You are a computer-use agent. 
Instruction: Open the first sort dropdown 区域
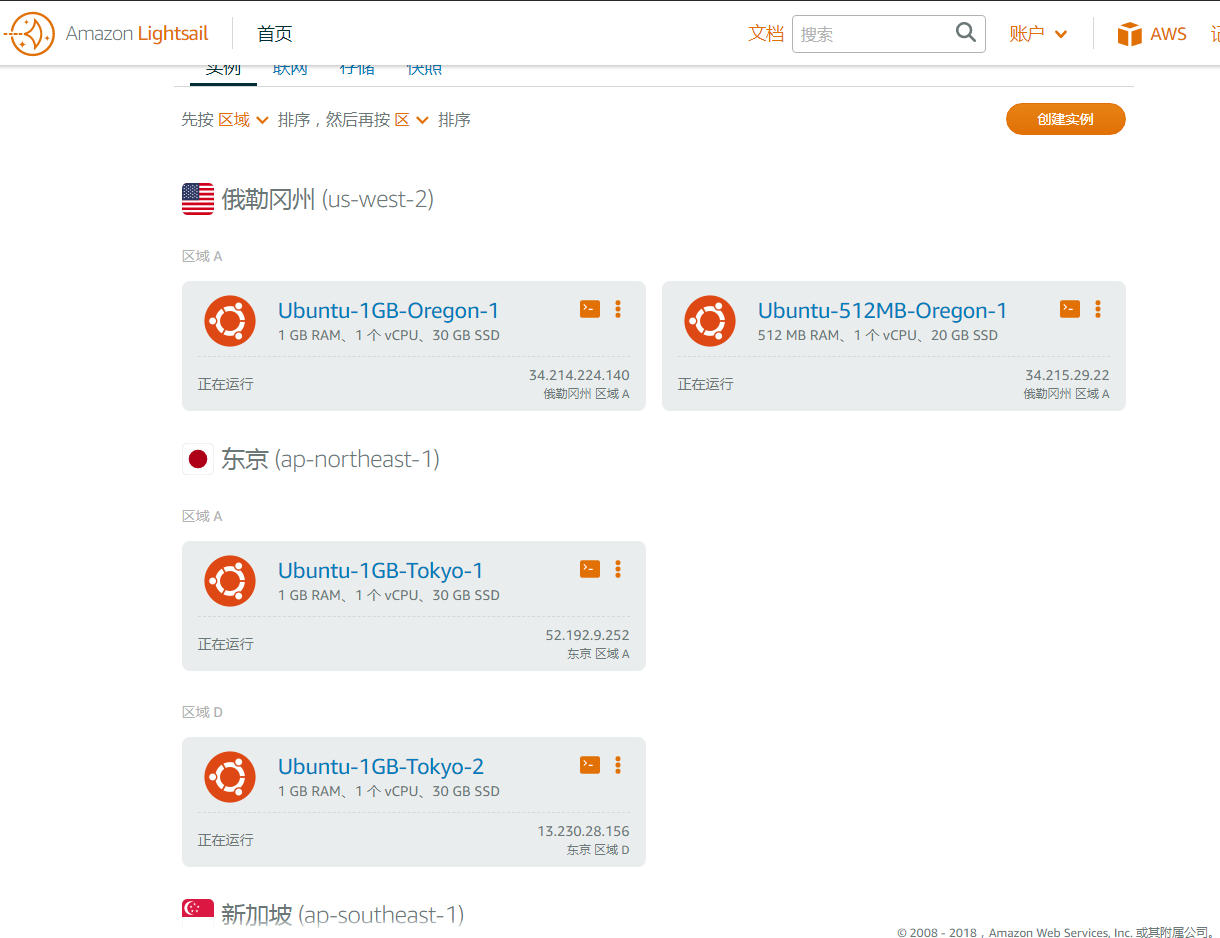click(243, 120)
